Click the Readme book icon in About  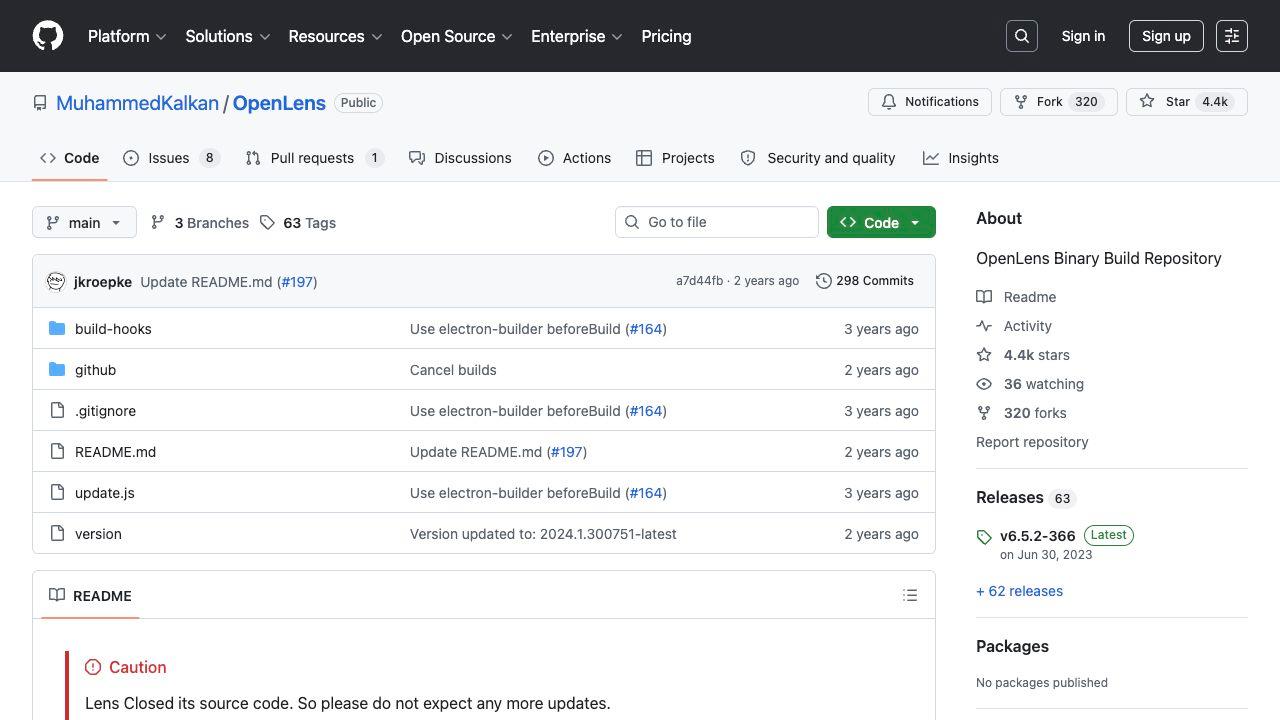[x=984, y=297]
